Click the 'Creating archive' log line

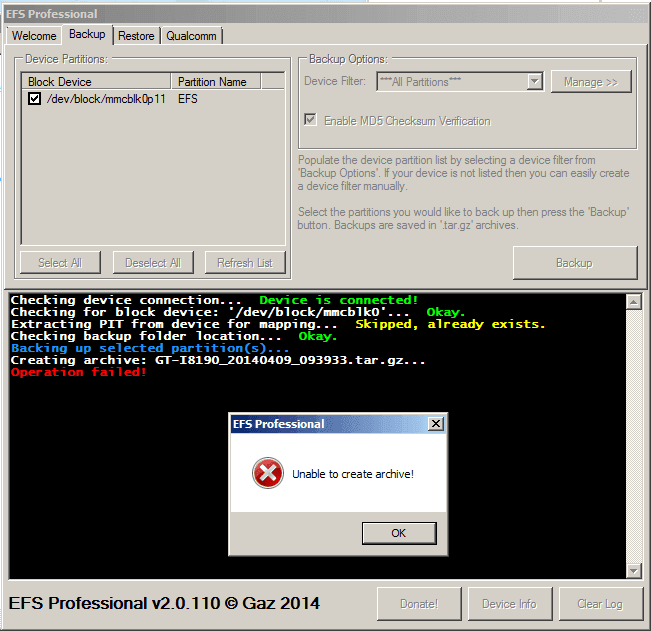click(x=218, y=360)
